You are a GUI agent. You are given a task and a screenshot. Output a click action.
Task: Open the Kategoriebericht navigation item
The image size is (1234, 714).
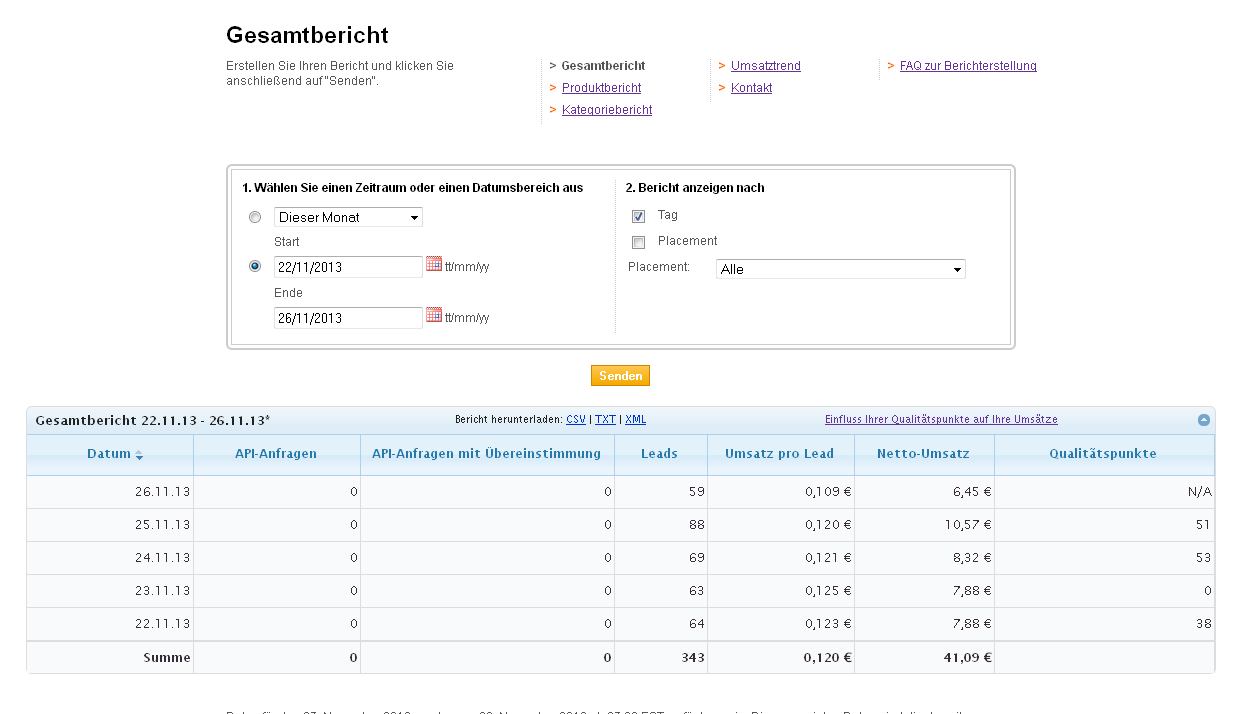(x=606, y=110)
